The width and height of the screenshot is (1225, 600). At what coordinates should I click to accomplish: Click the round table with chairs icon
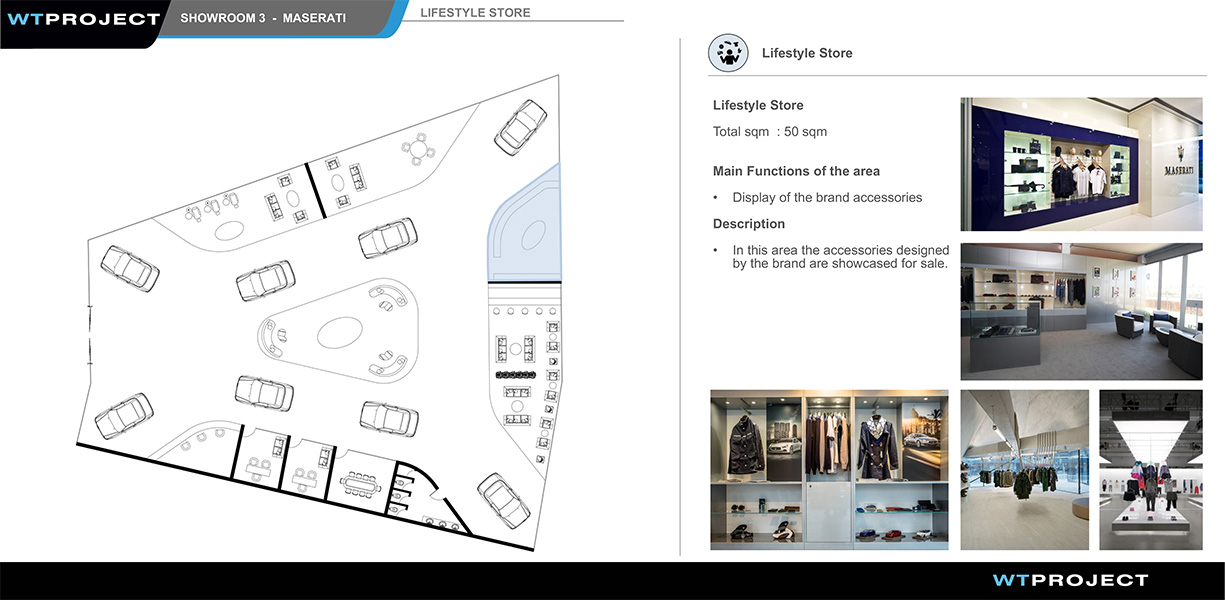420,150
